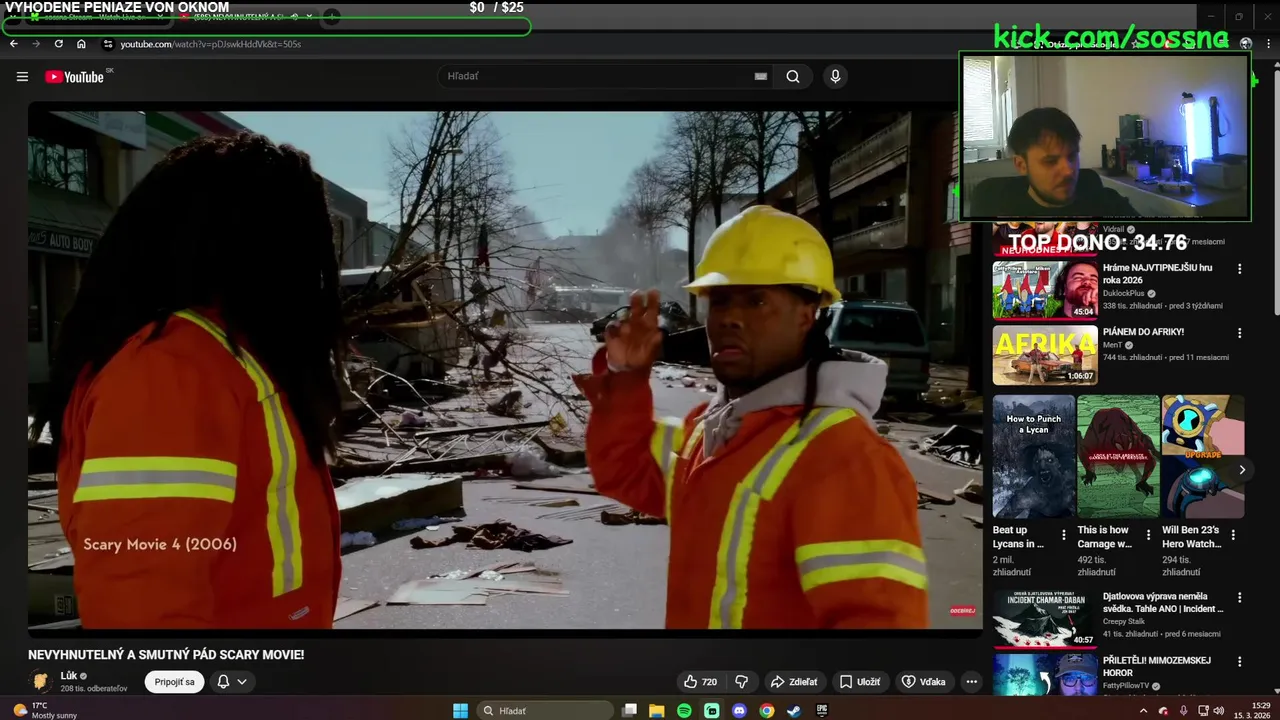The width and height of the screenshot is (1280, 720).
Task: Open Lúk channel name link
Action: pyautogui.click(x=69, y=676)
